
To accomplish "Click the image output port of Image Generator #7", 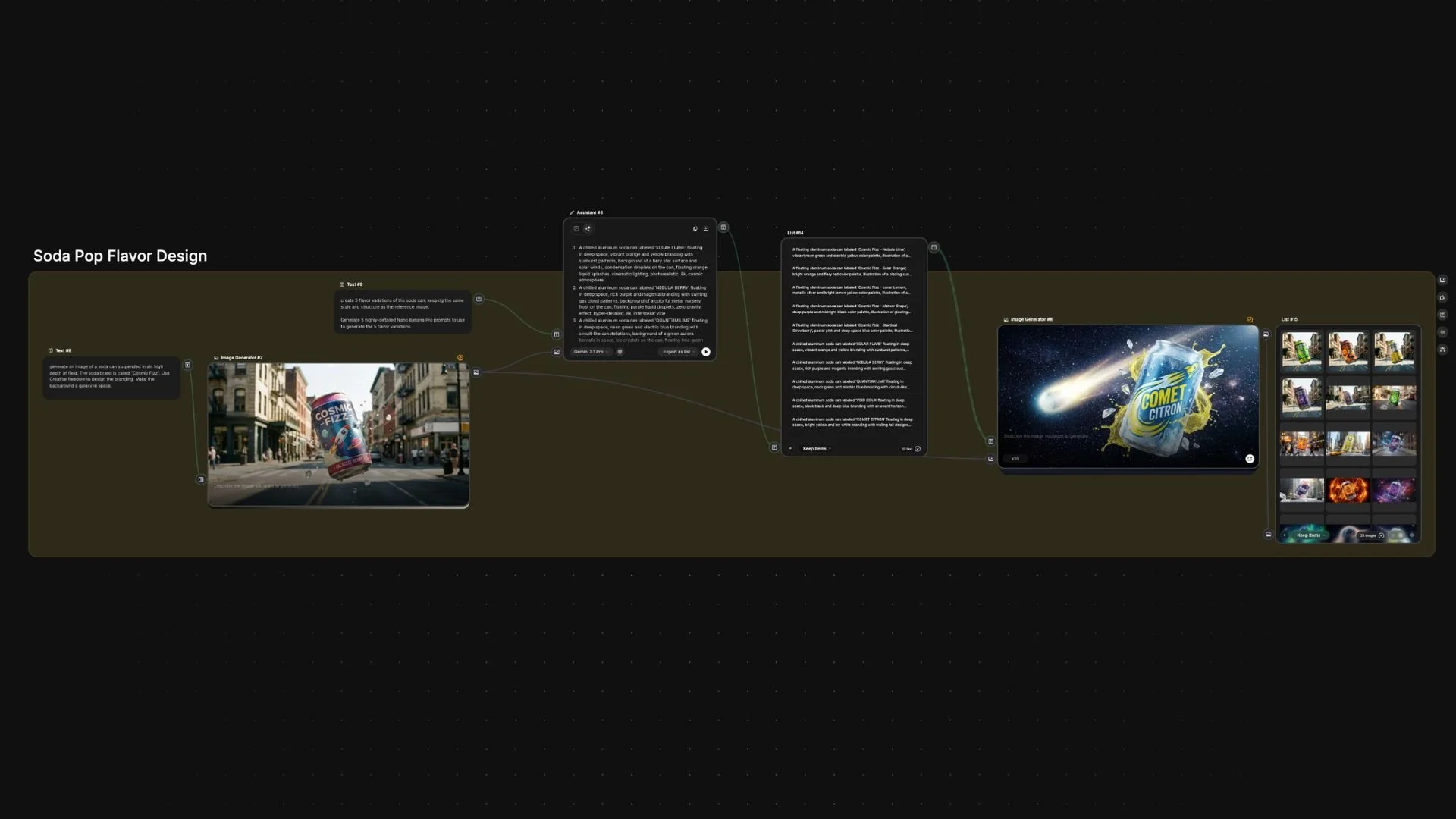I will tap(476, 372).
